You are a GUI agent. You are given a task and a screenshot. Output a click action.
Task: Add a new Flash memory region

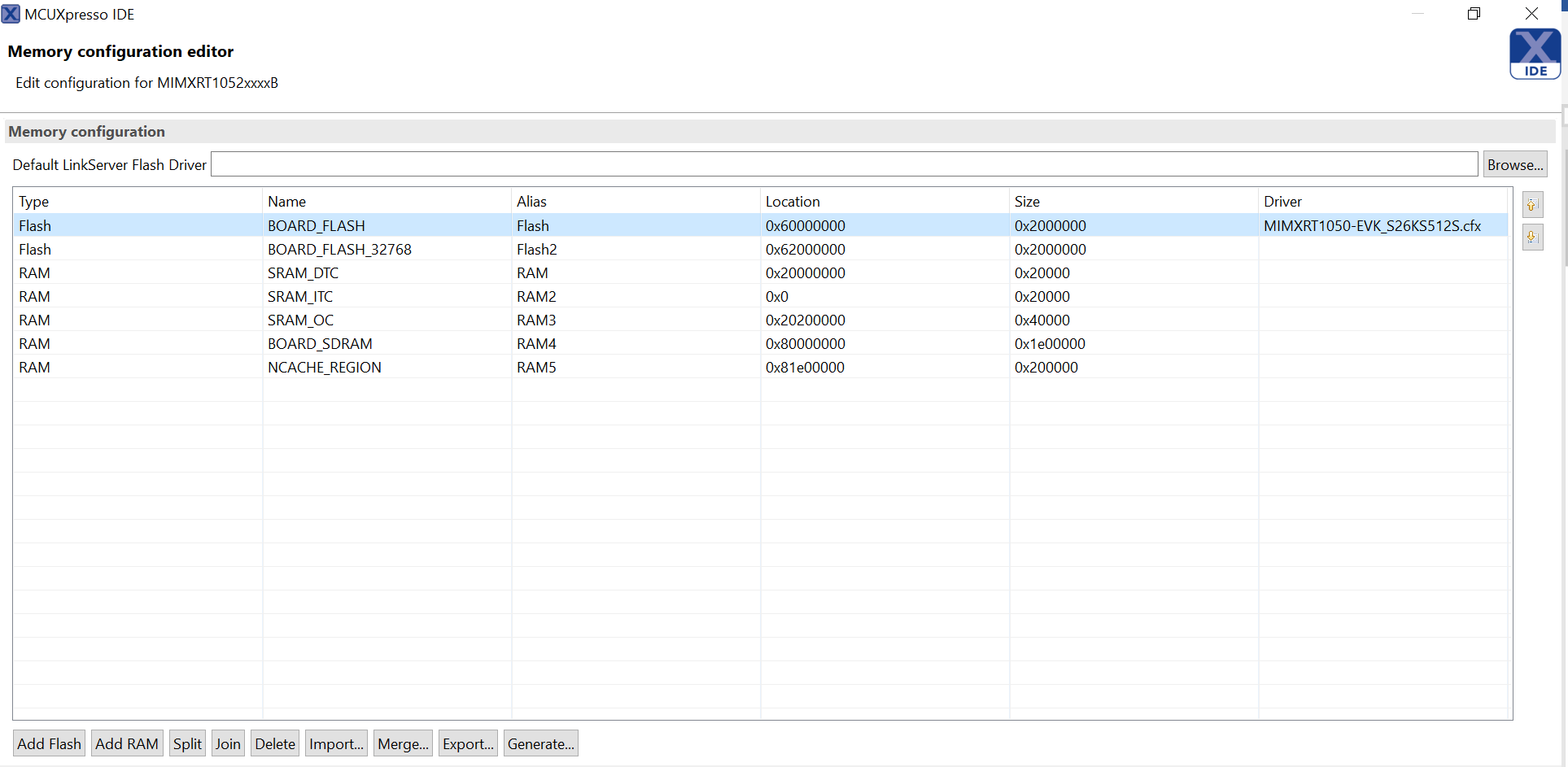[48, 743]
